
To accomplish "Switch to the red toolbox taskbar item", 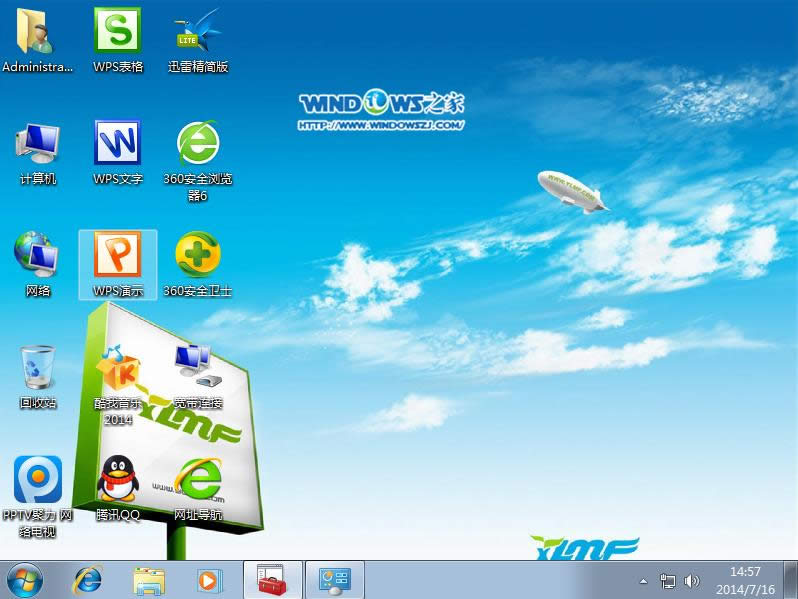I will [270, 579].
